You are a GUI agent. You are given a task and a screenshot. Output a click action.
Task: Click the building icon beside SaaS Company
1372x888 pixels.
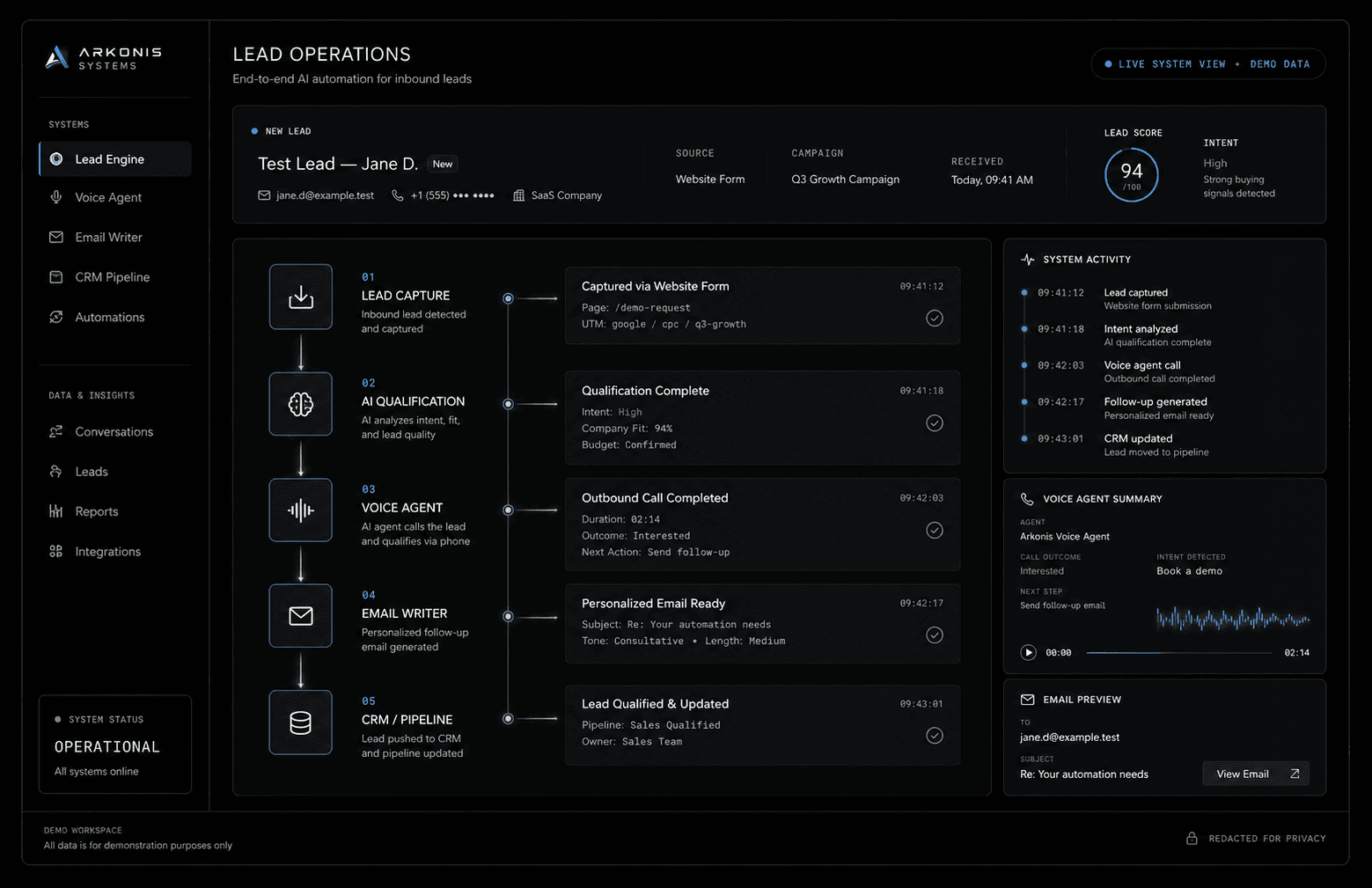point(519,195)
